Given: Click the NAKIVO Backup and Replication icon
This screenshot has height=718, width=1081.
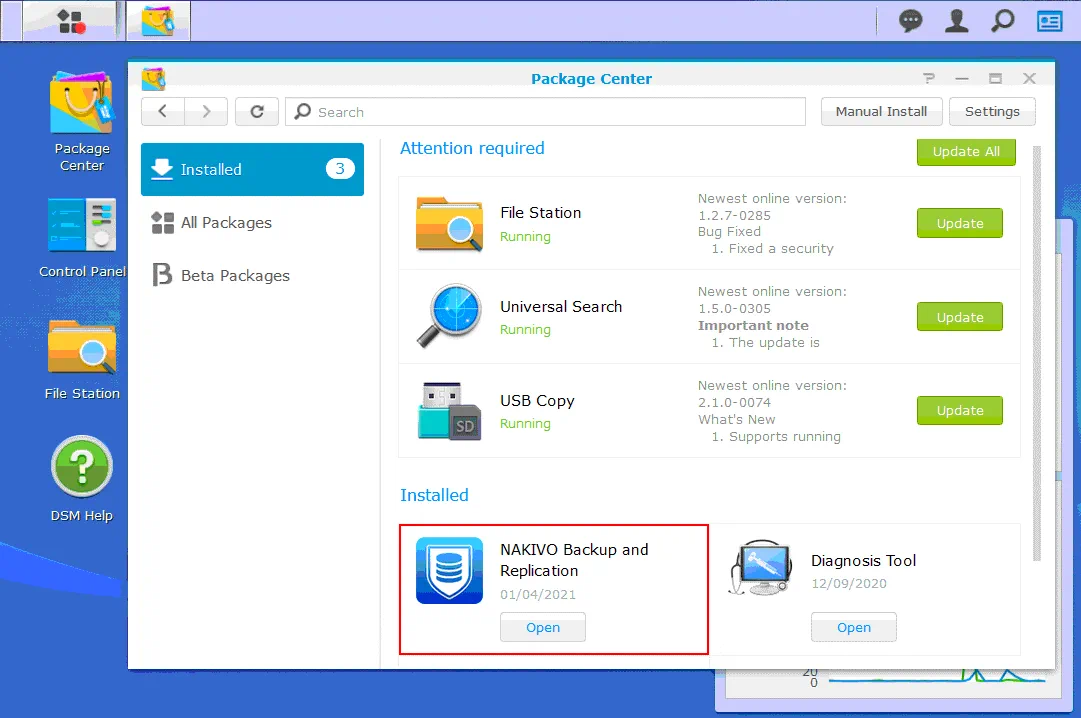Looking at the screenshot, I should coord(449,570).
